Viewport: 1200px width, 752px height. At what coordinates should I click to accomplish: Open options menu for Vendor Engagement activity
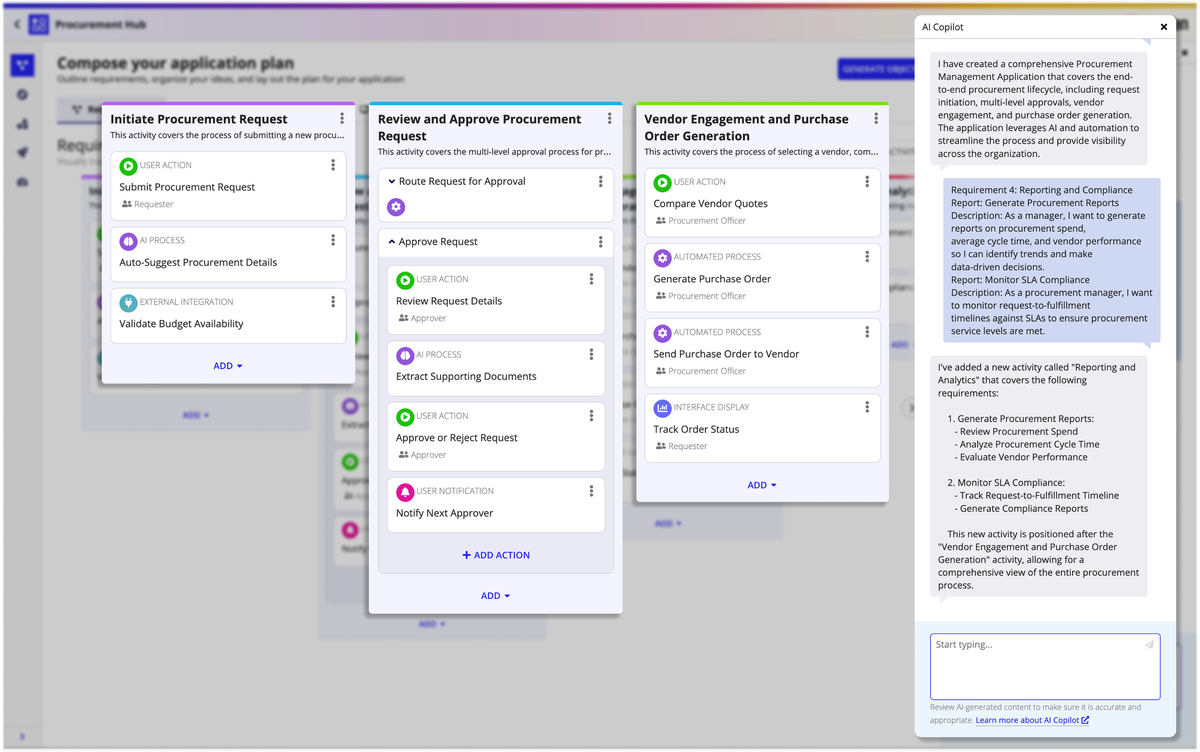coord(876,119)
